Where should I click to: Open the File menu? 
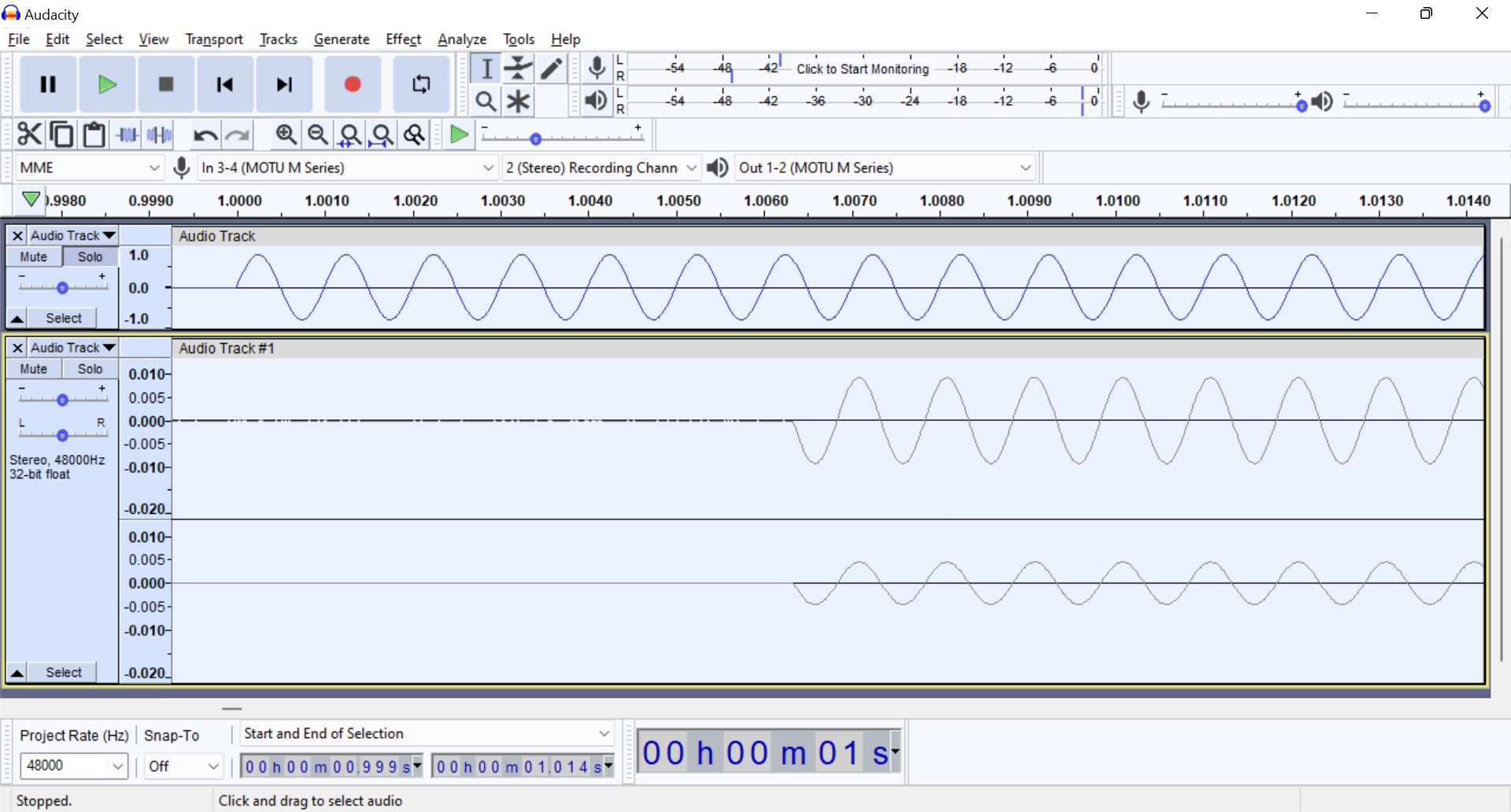point(19,39)
